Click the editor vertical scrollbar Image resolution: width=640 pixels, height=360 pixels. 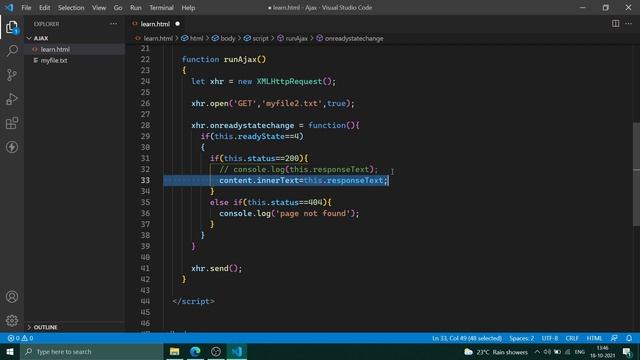click(636, 174)
